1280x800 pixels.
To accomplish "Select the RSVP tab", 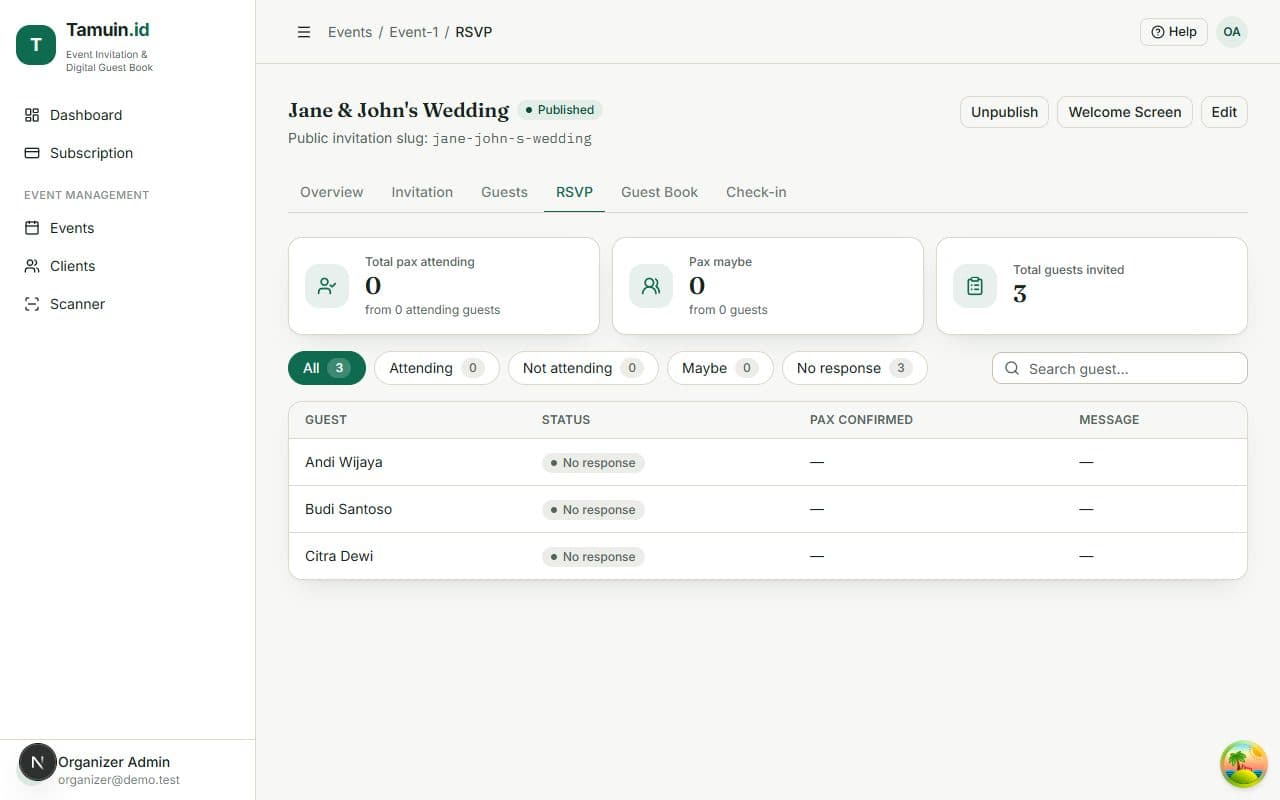I will (575, 192).
